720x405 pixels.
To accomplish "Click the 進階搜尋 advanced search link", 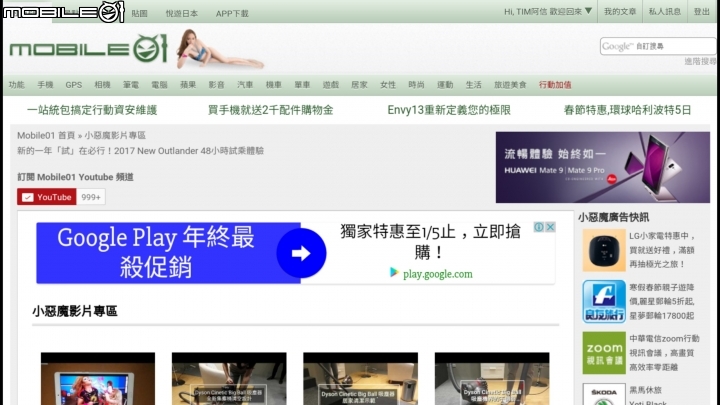I will pos(700,61).
